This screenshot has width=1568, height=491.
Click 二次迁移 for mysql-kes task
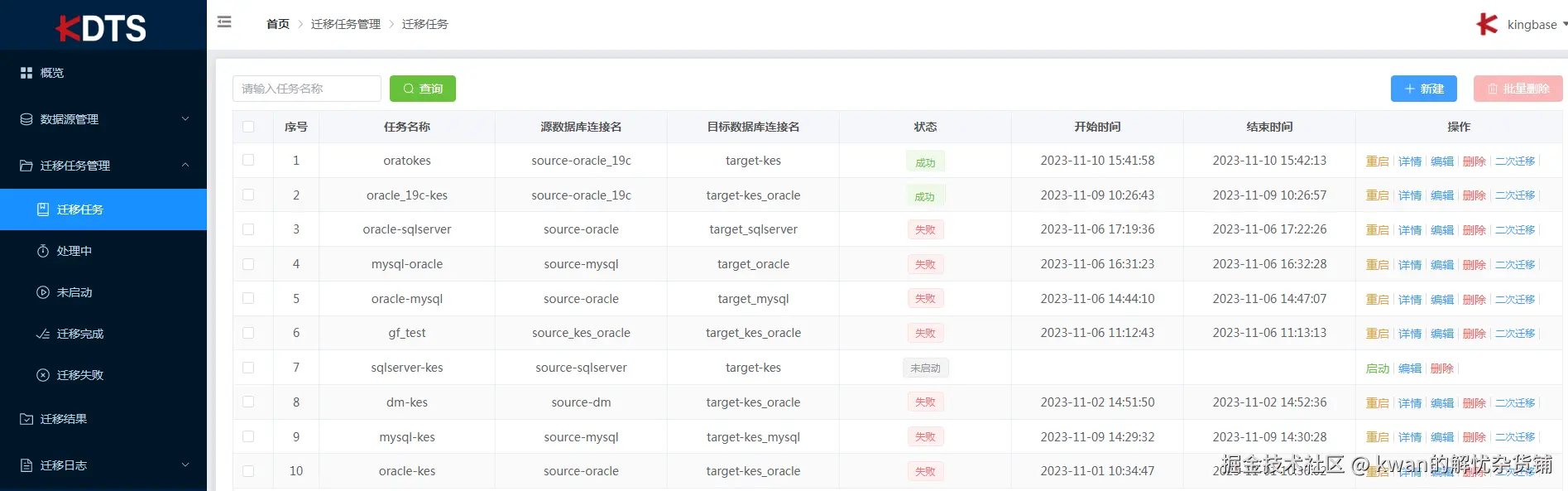tap(1515, 437)
